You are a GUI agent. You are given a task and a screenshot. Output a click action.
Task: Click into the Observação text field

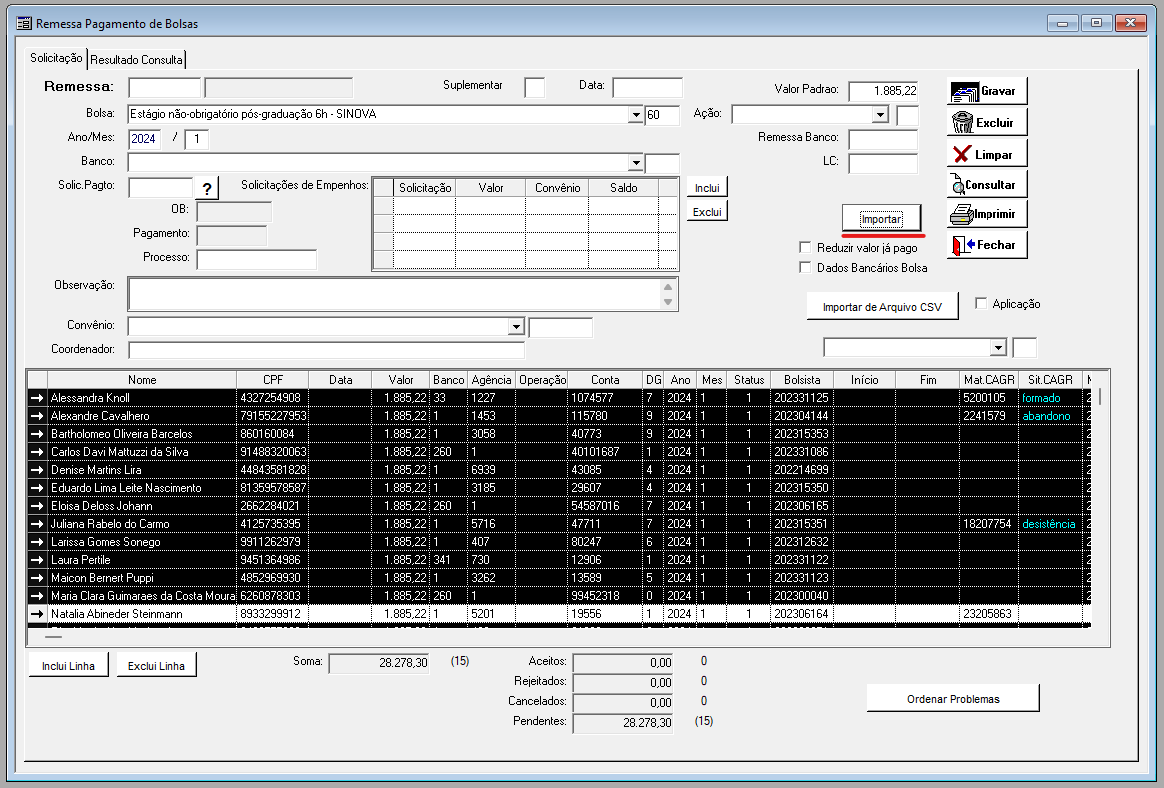pos(394,294)
